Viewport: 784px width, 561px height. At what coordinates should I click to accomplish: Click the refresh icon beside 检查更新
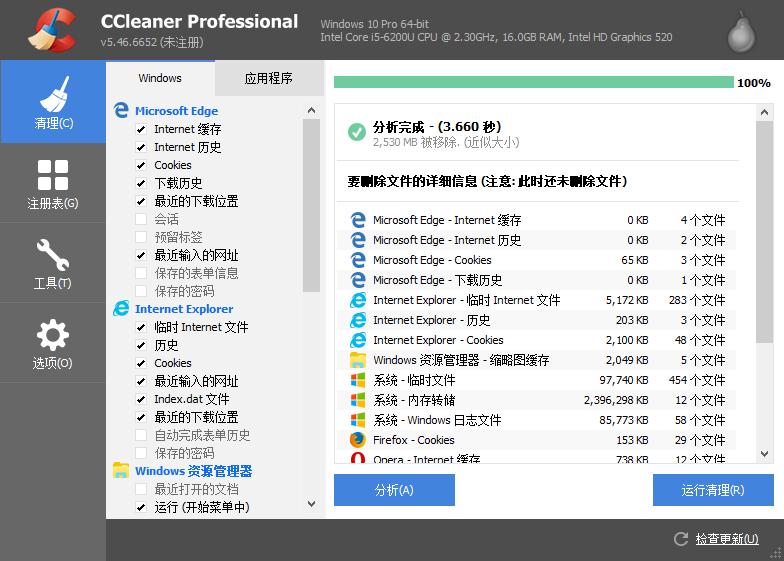681,538
